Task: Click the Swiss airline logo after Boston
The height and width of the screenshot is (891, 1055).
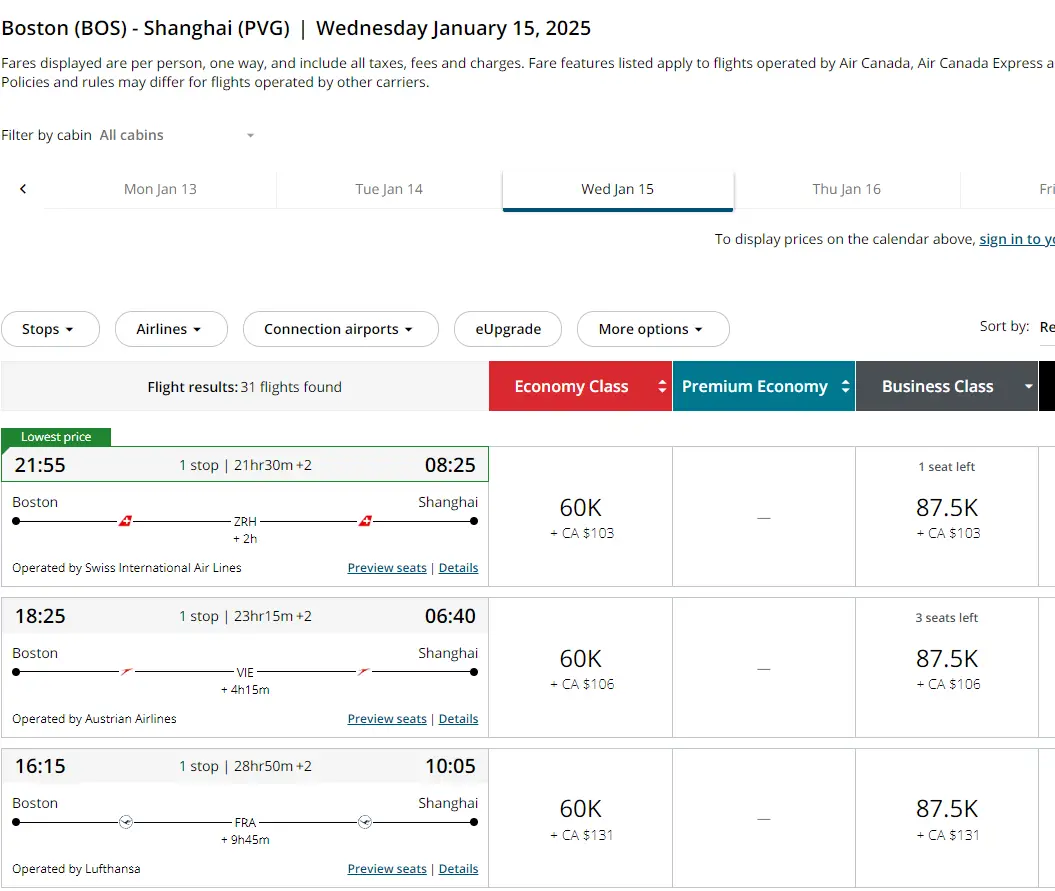Action: (125, 521)
